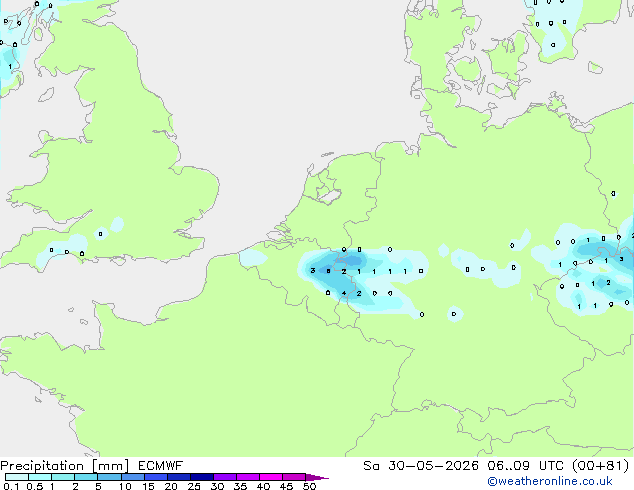Click the 2–5 mm legend color swatch
Viewport: 634px width, 490px height.
[87, 477]
